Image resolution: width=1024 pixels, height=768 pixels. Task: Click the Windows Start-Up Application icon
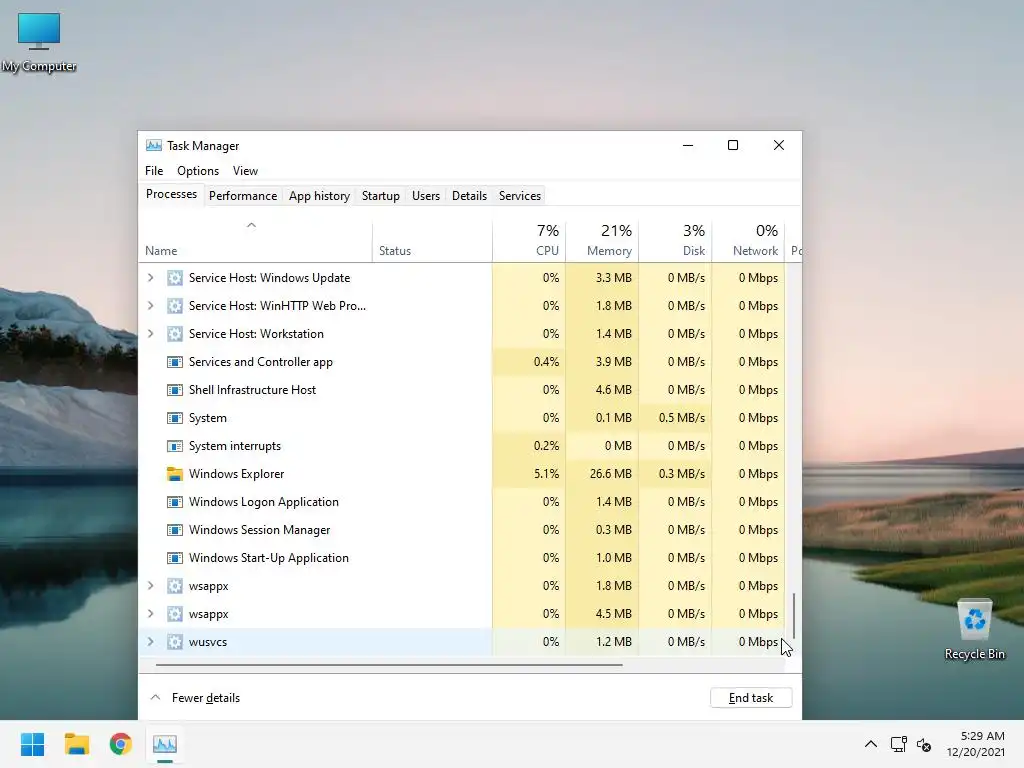click(174, 558)
